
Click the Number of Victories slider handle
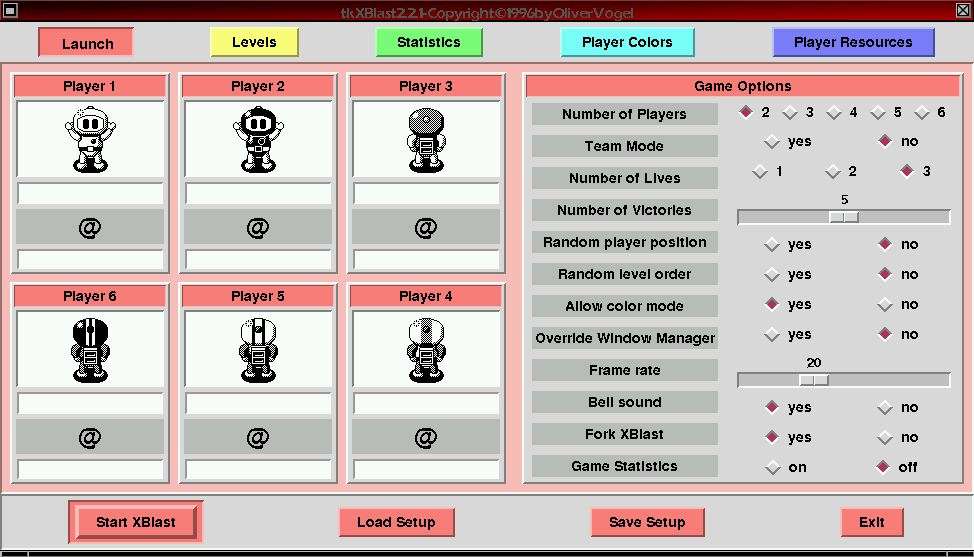pos(844,217)
